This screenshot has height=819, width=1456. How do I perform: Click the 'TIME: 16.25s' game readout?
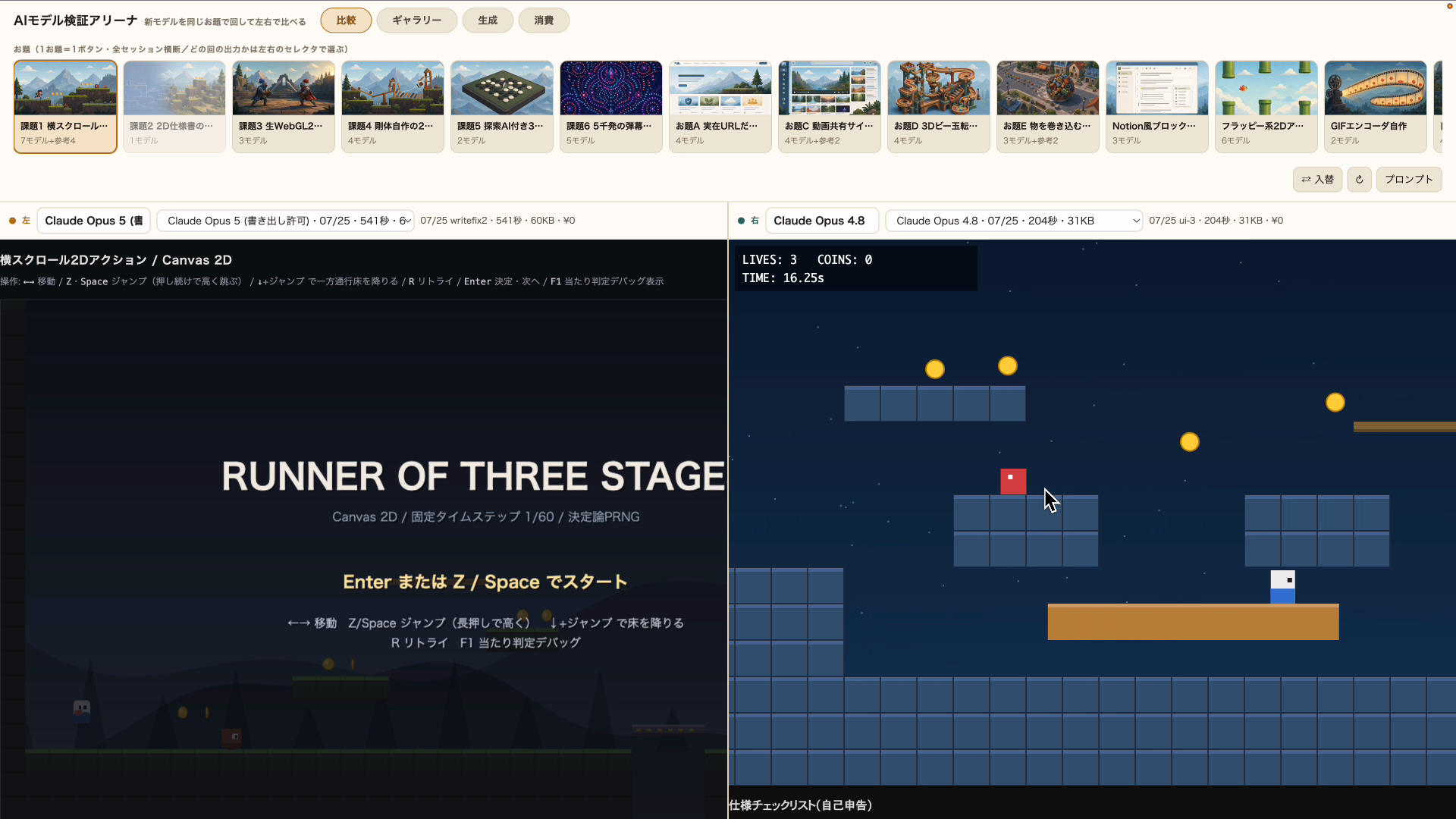pyautogui.click(x=783, y=278)
